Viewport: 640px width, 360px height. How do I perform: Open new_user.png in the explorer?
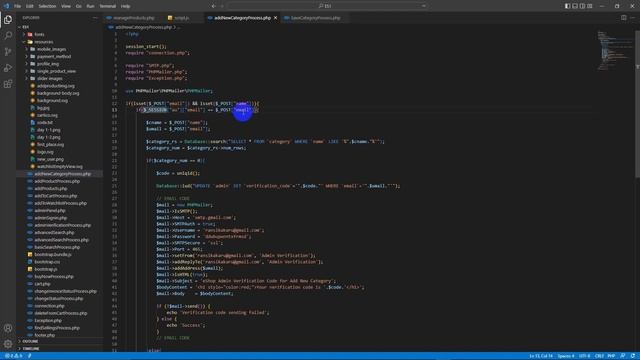click(x=50, y=159)
